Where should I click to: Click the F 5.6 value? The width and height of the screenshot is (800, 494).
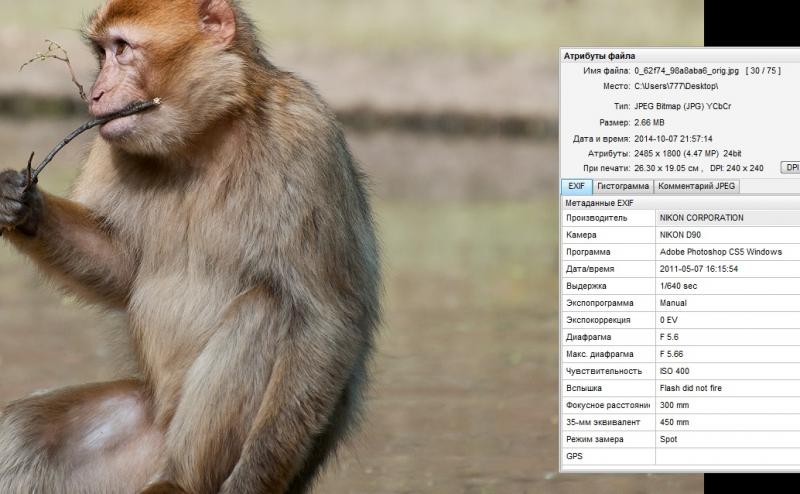[669, 337]
